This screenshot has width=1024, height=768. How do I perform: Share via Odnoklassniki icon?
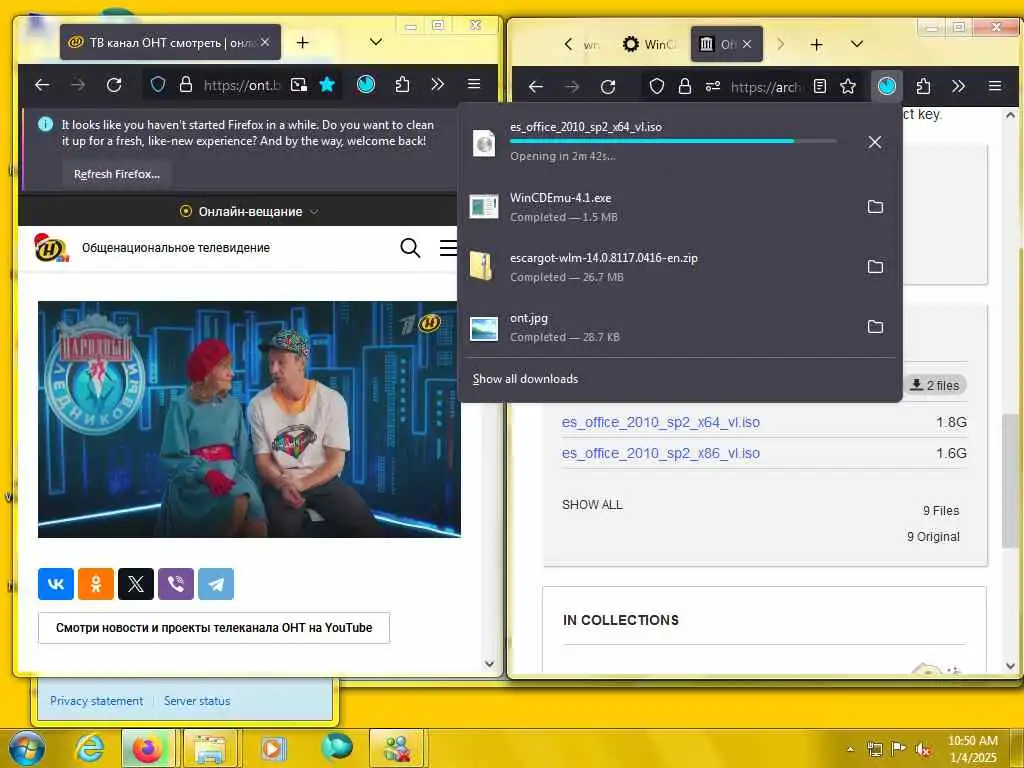coord(96,584)
